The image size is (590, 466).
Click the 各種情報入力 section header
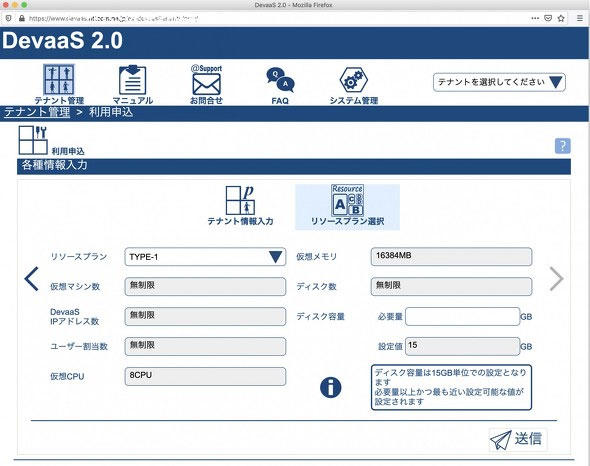click(x=294, y=166)
